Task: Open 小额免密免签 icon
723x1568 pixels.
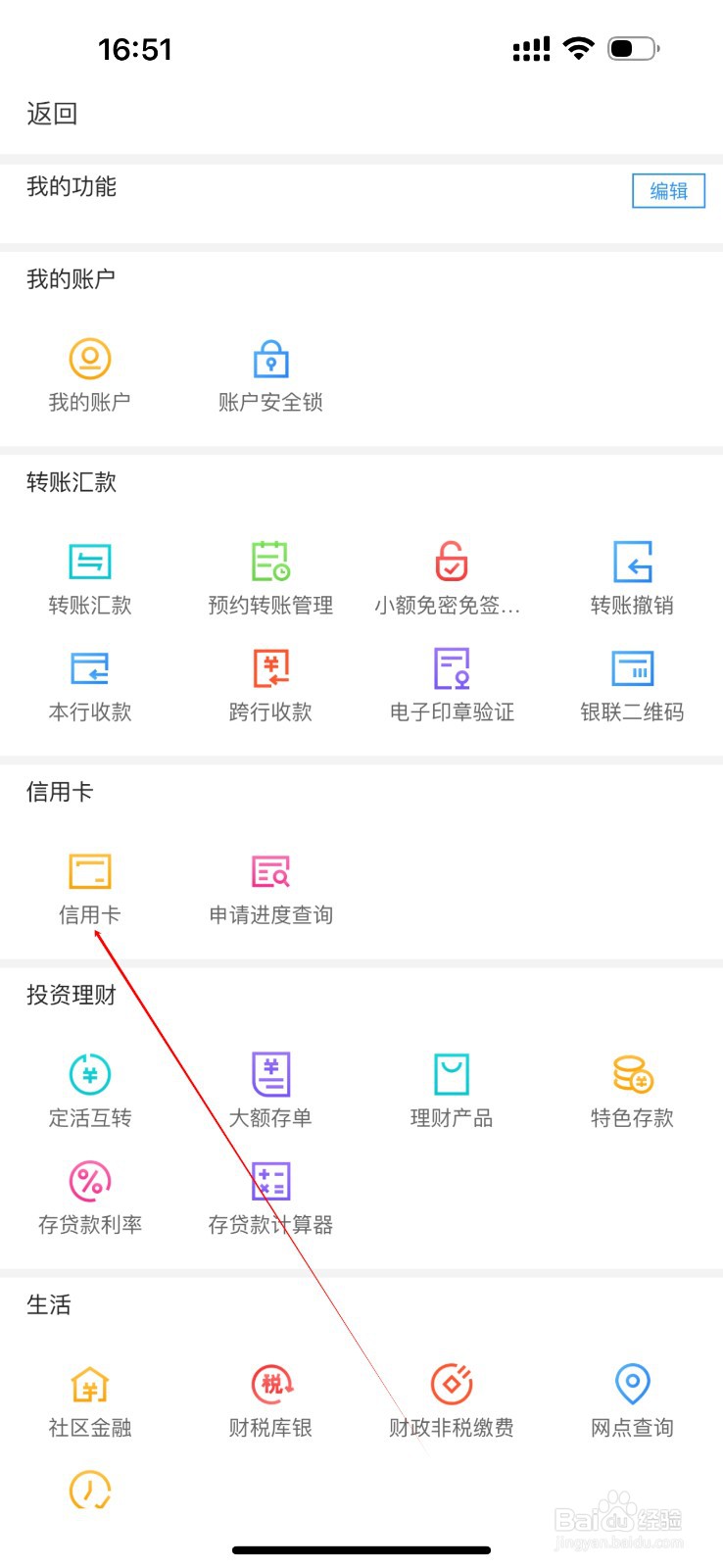Action: coord(452,562)
